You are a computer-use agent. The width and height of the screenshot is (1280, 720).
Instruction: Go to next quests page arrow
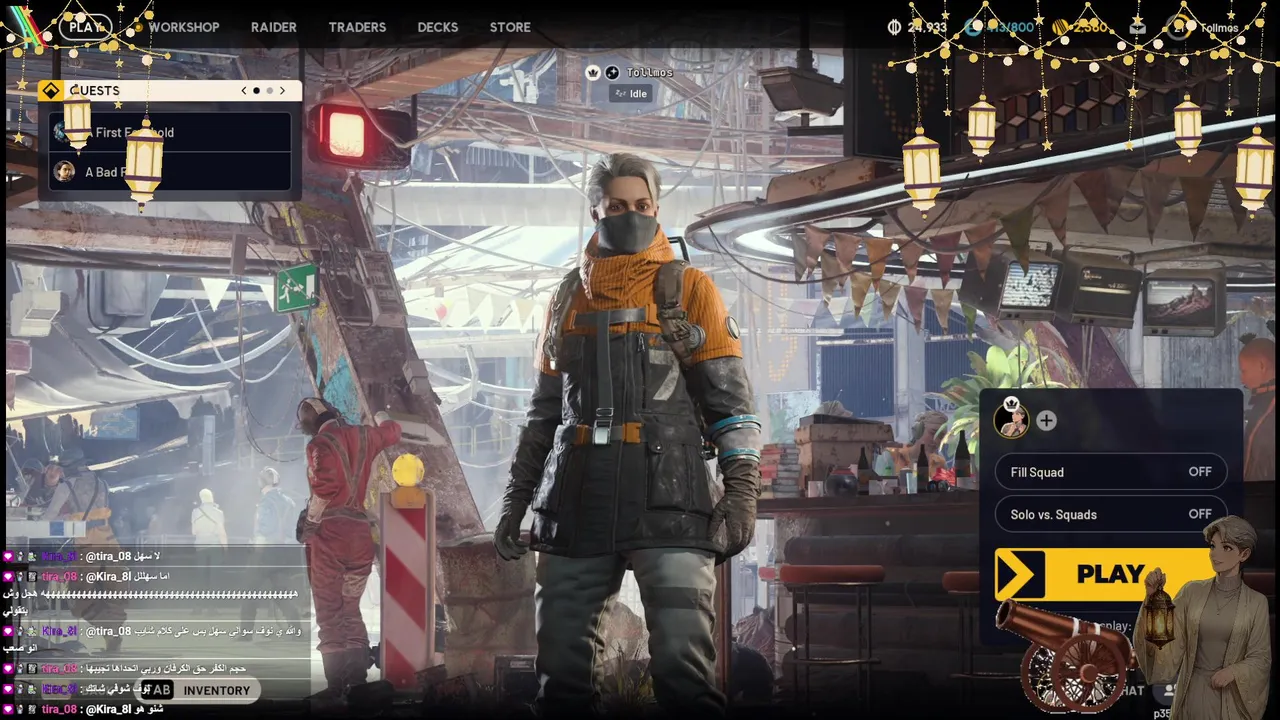point(282,90)
